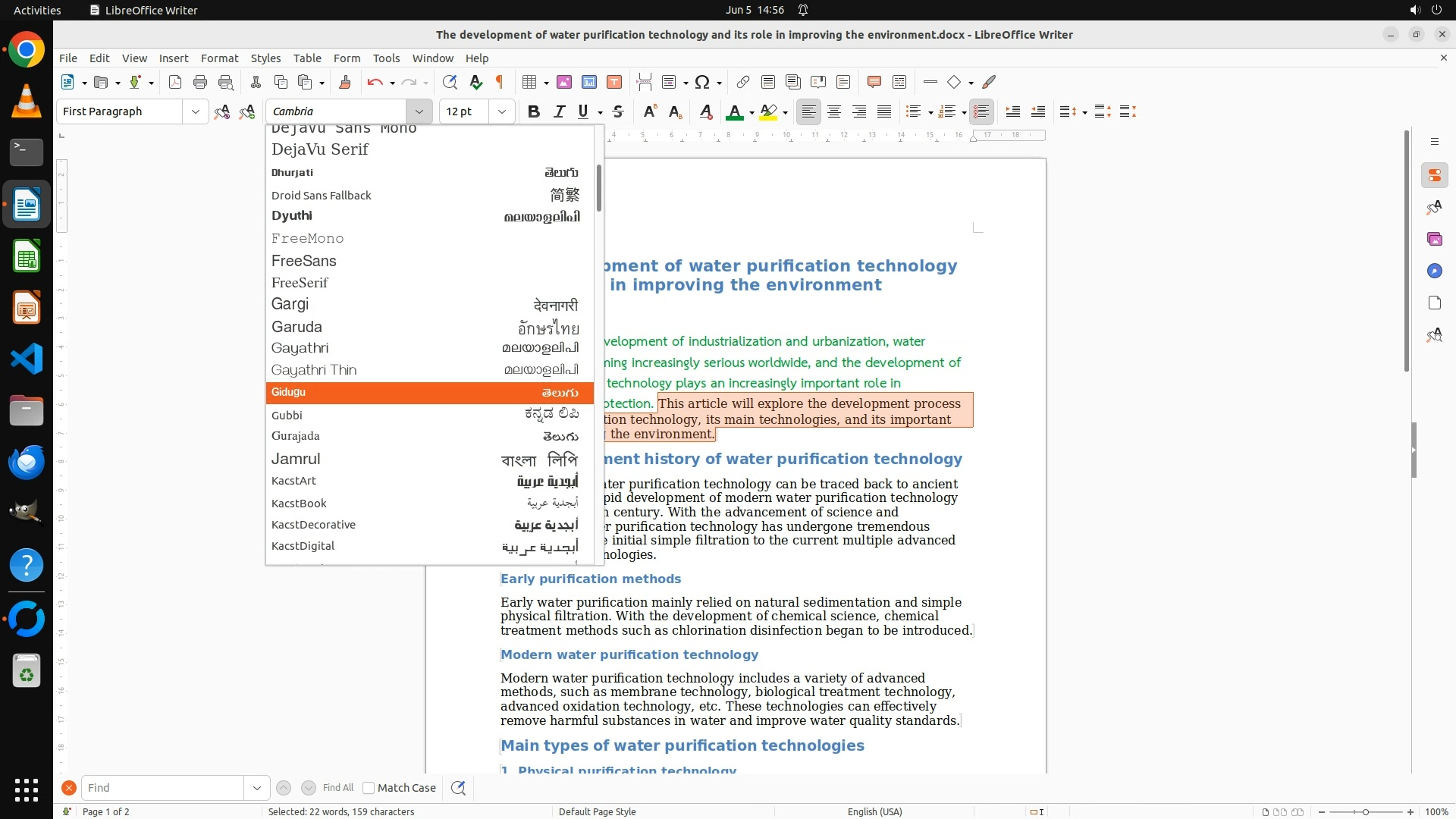Open the Format menu
This screenshot has height=819, width=1456.
click(x=219, y=58)
